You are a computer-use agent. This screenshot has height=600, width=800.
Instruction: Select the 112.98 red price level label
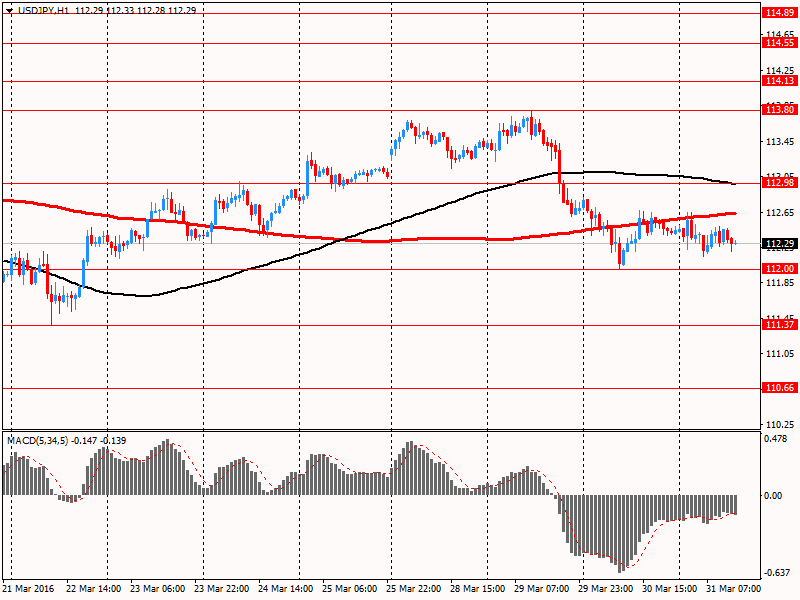780,183
